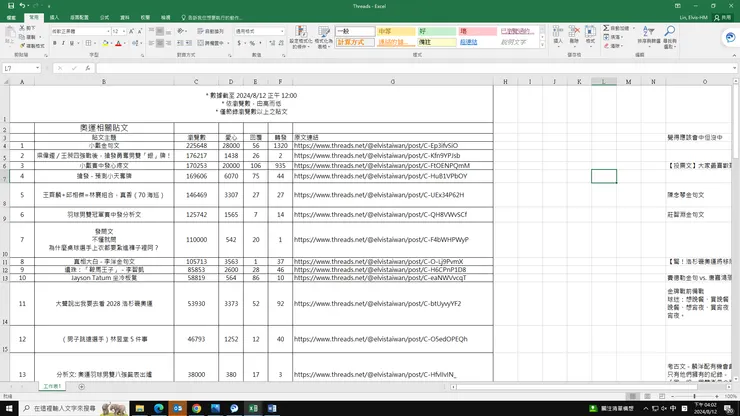This screenshot has height=416, width=740.
Task: Open Conditional Formatting menu
Action: coord(301,37)
